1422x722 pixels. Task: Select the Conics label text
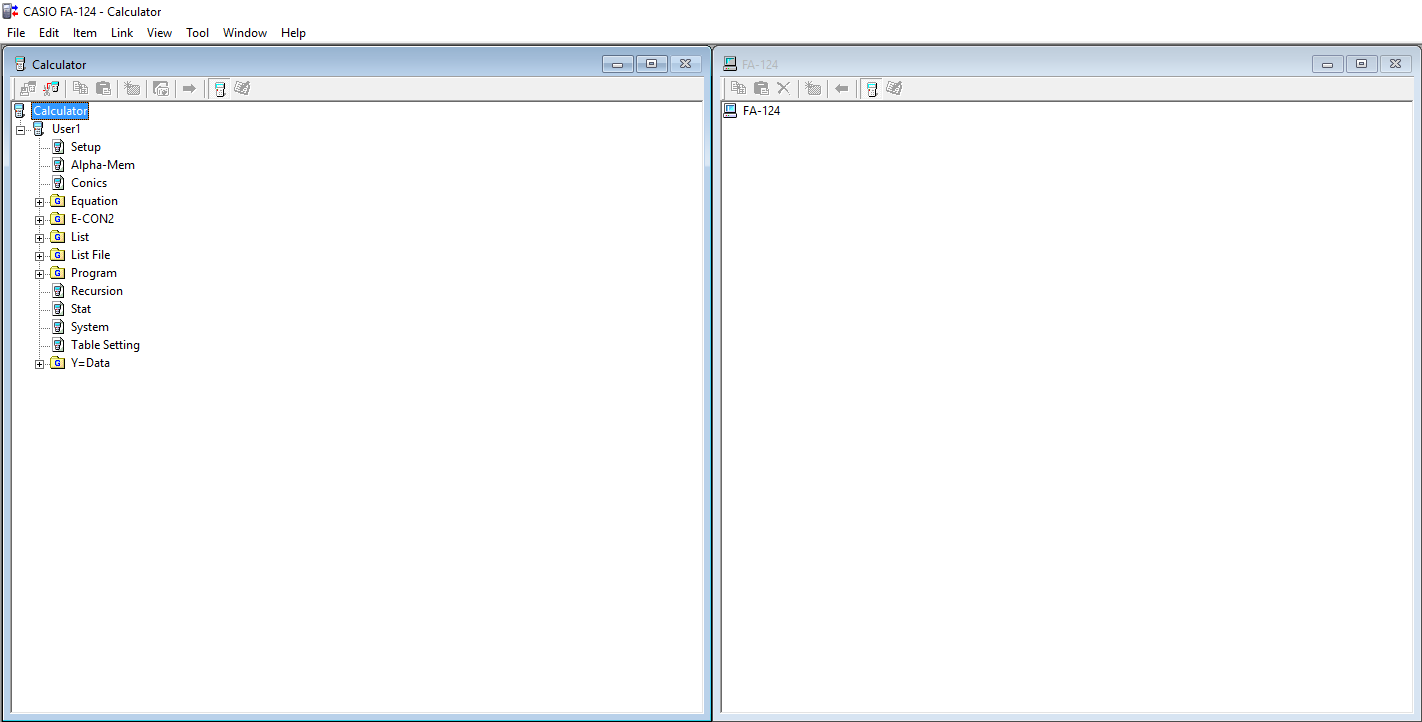point(89,183)
